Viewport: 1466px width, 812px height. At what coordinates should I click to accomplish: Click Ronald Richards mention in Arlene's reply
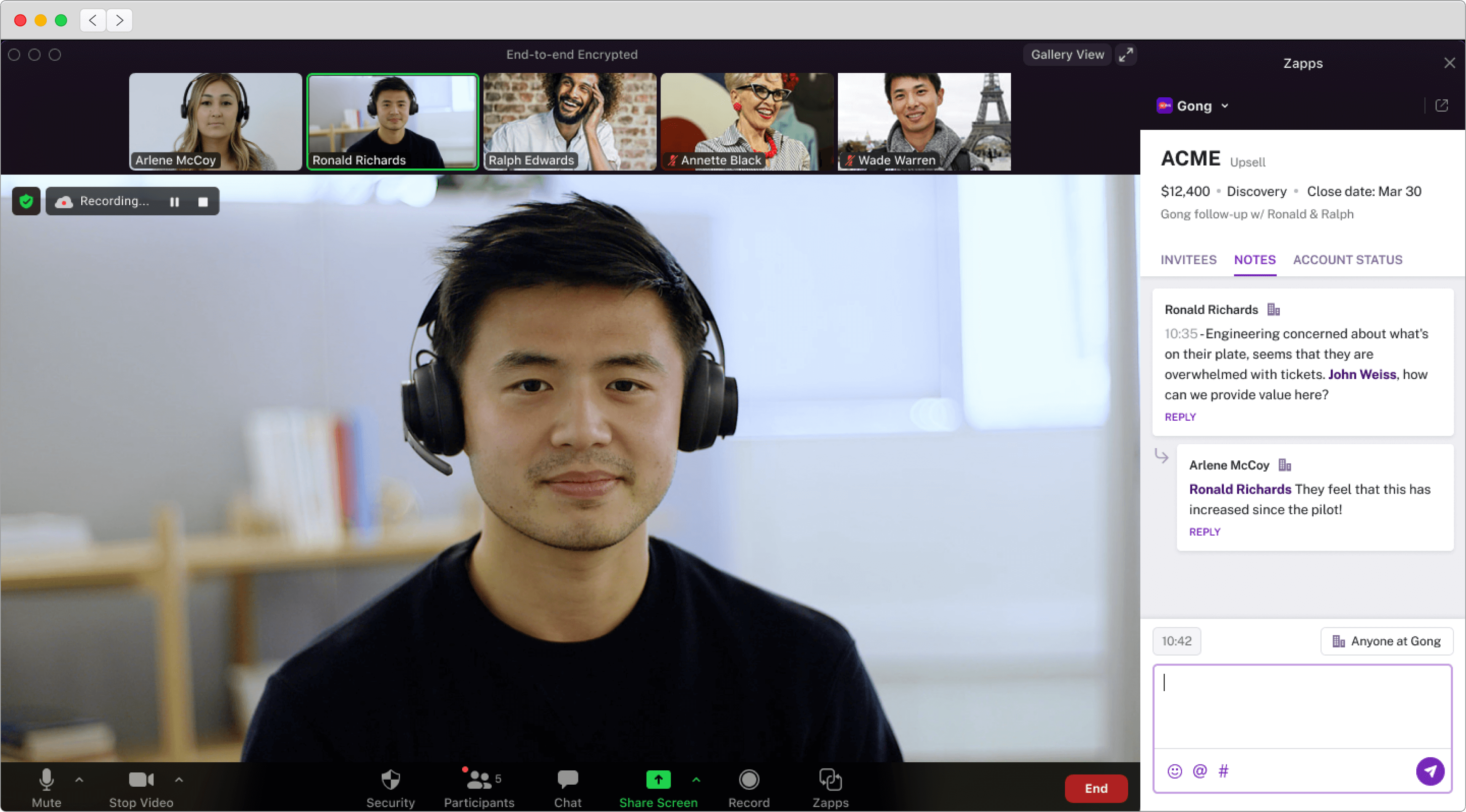(1240, 489)
